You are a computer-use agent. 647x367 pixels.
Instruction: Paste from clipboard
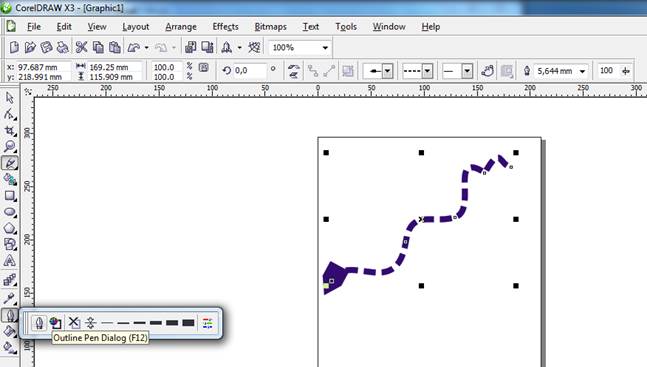point(114,47)
